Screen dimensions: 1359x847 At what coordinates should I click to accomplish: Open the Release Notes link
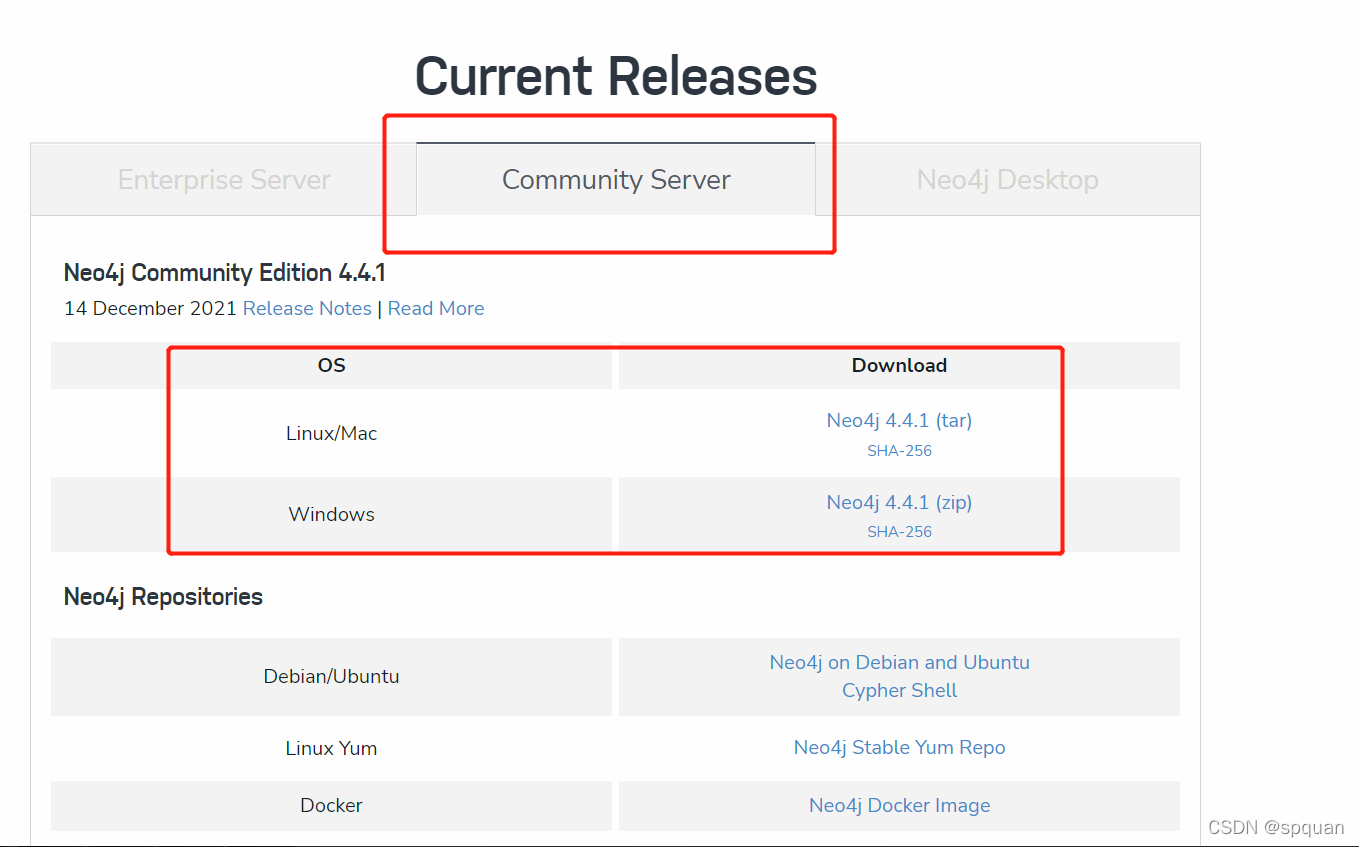pyautogui.click(x=307, y=308)
